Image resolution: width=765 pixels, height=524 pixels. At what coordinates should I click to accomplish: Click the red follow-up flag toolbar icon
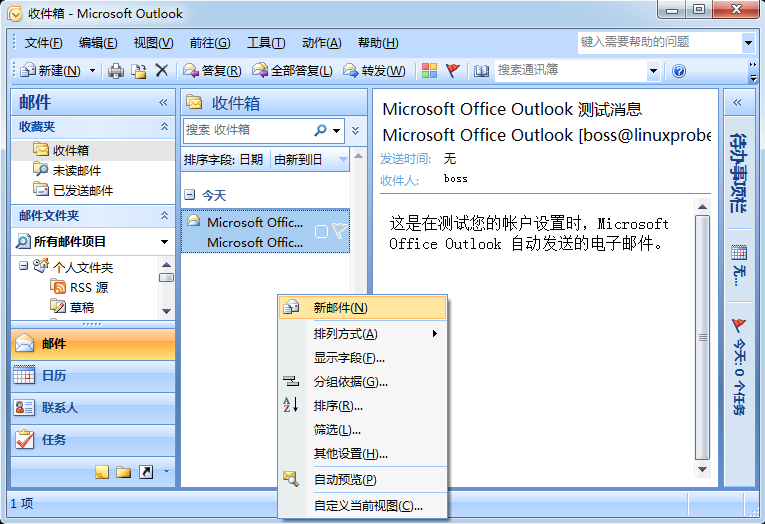pyautogui.click(x=452, y=71)
